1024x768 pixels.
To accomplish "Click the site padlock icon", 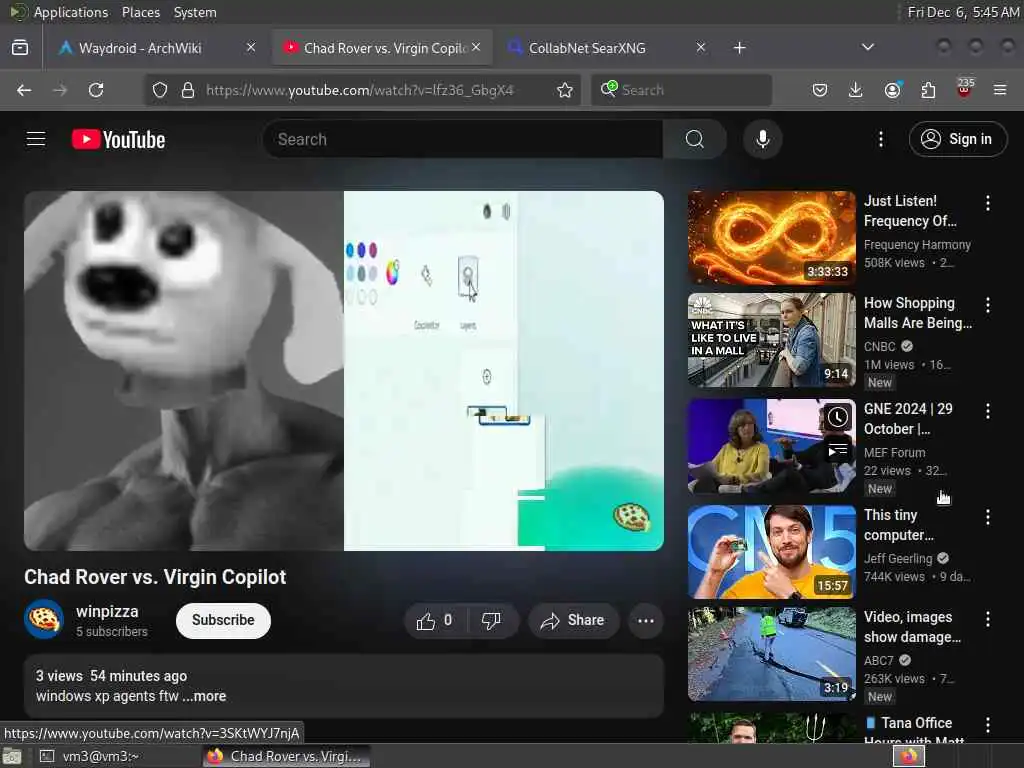I will [188, 90].
